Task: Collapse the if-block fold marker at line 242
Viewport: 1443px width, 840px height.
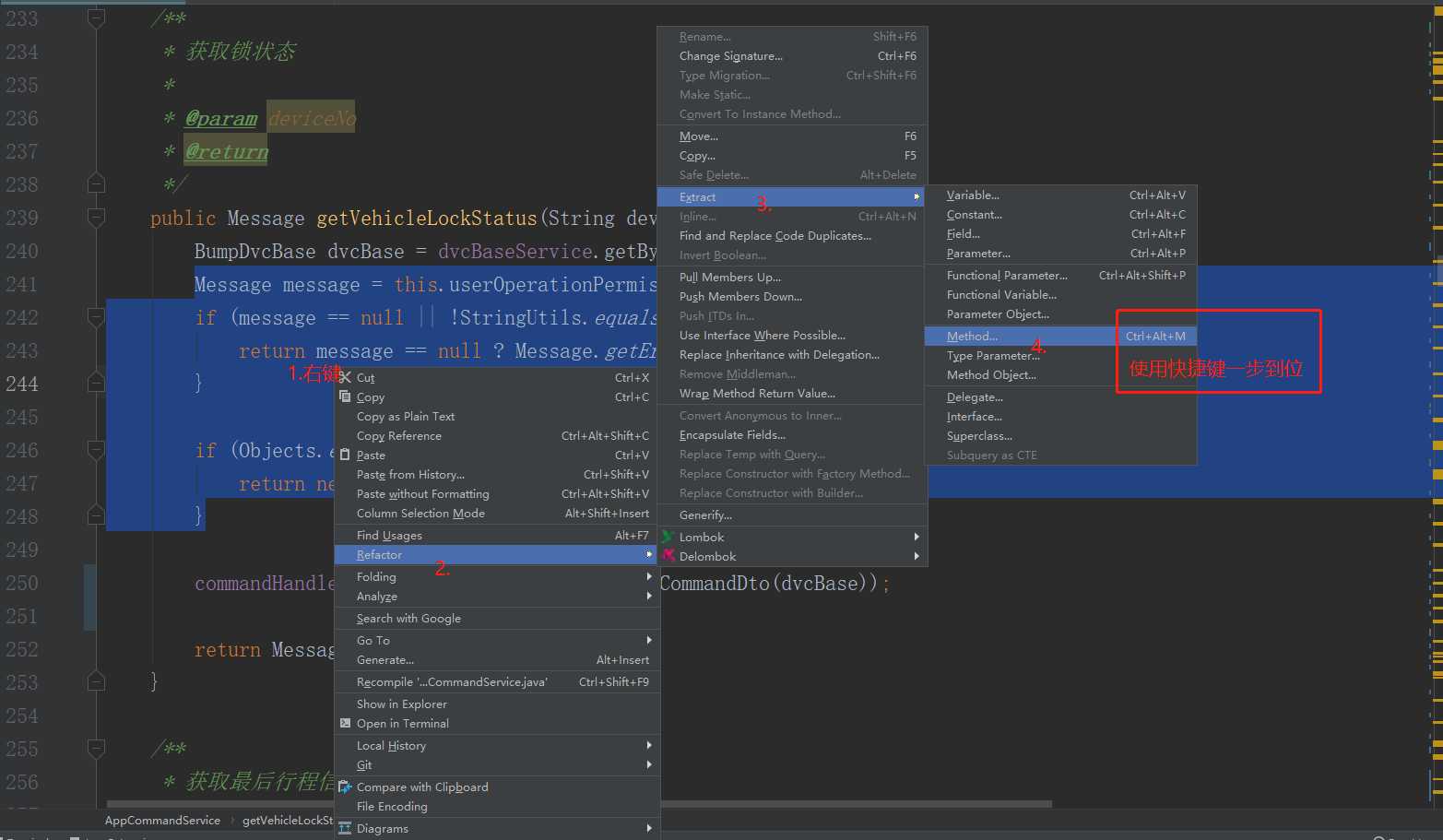Action: [x=96, y=316]
